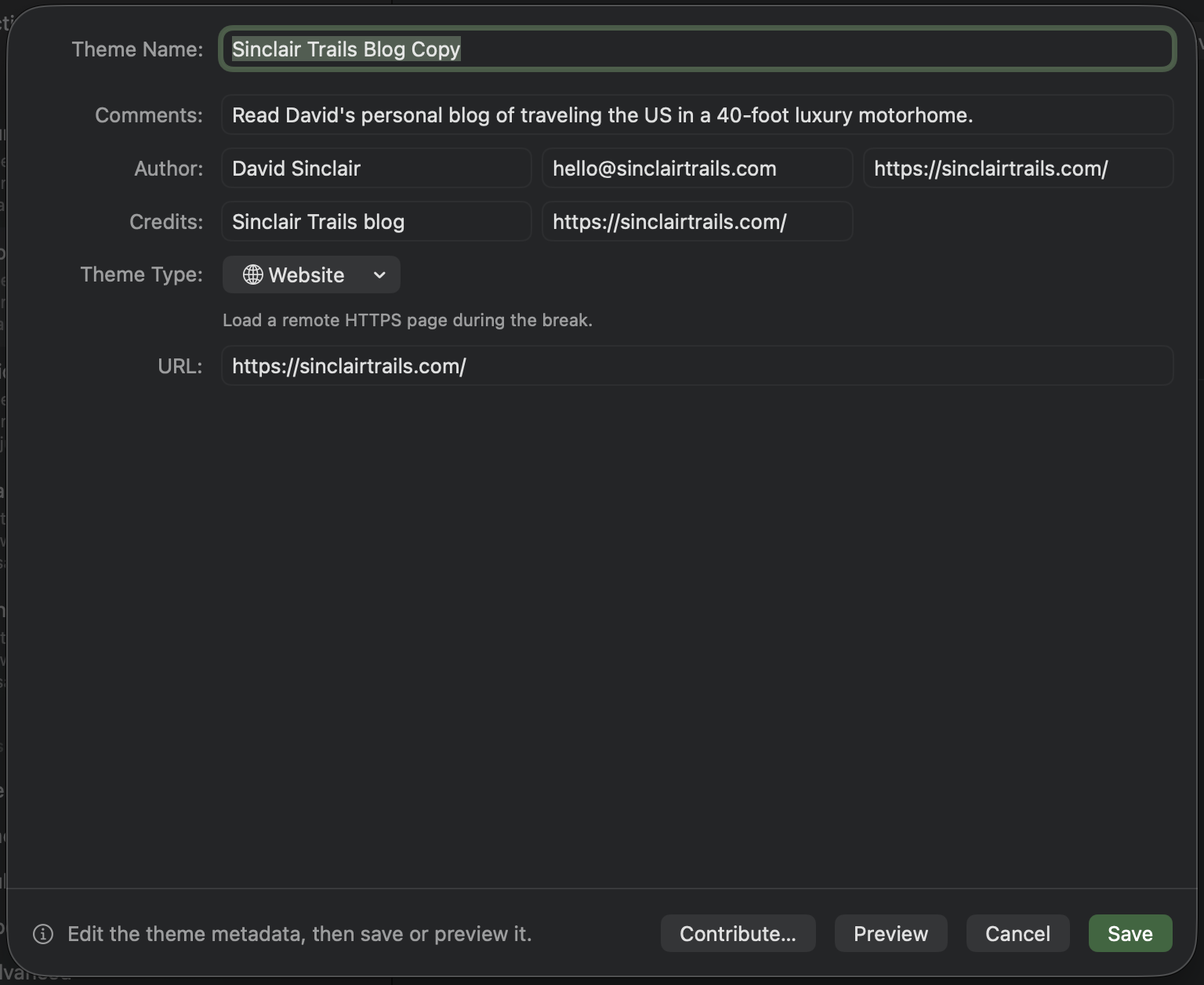This screenshot has height=985, width=1204.
Task: Click the "Author:" label
Action: pyautogui.click(x=169, y=168)
